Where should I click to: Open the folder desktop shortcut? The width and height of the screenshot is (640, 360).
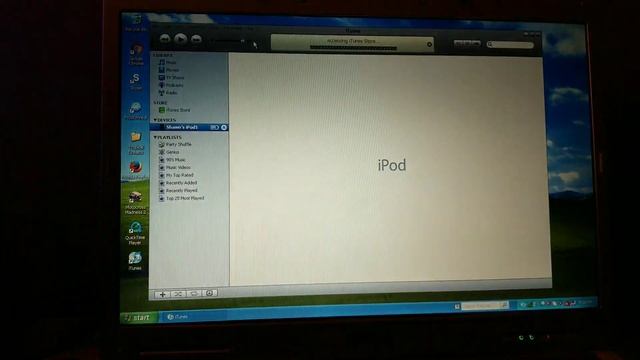(136, 143)
